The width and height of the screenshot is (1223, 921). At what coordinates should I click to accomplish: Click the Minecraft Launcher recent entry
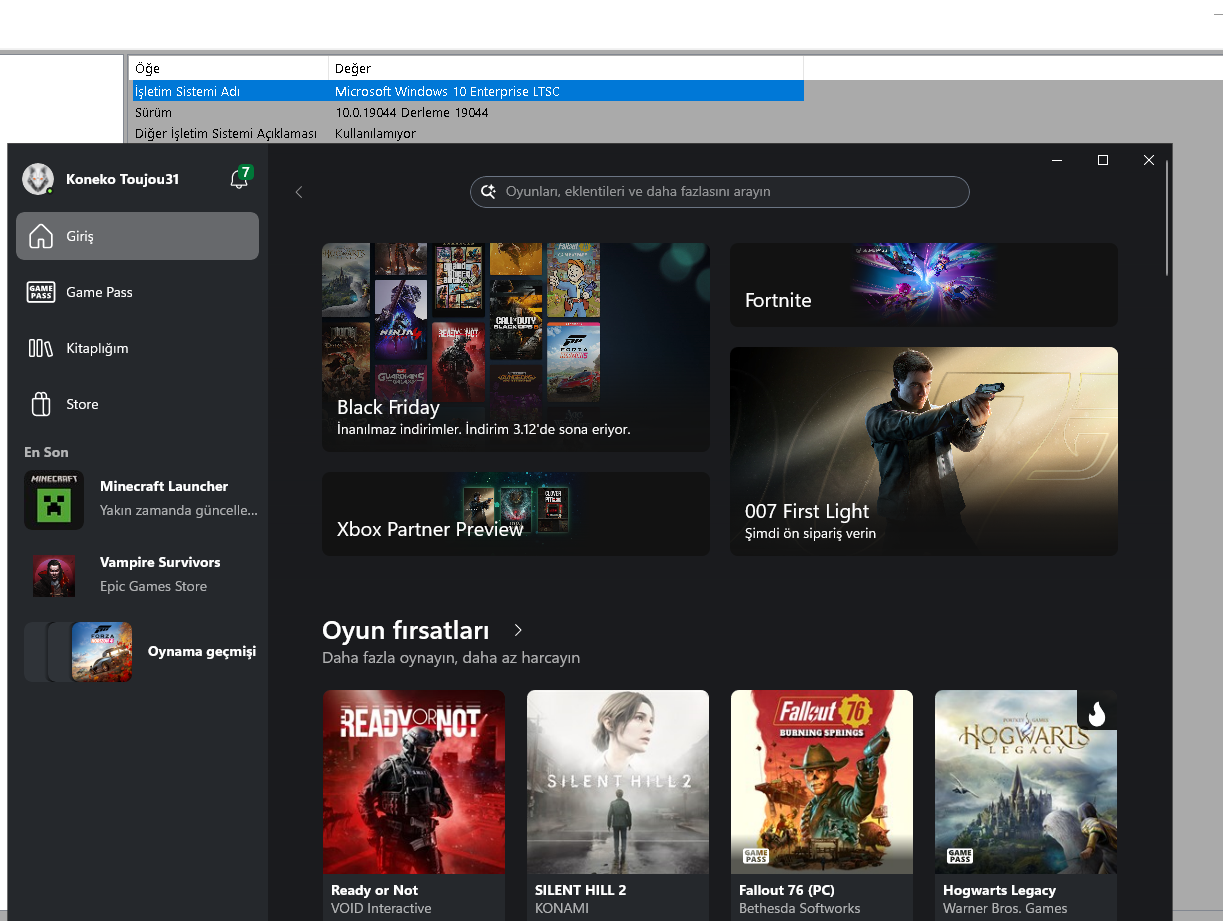(140, 500)
